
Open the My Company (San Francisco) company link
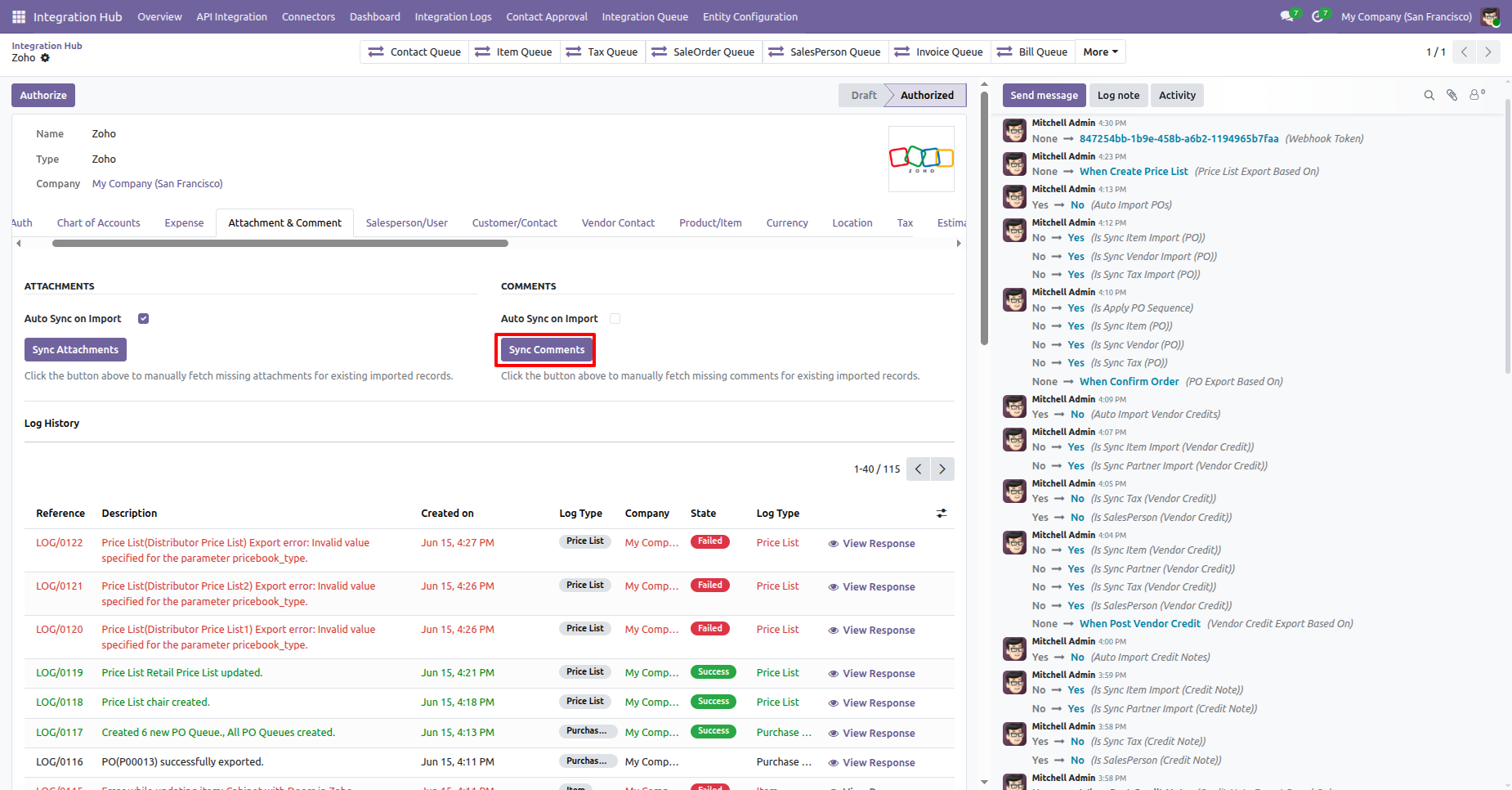[158, 184]
